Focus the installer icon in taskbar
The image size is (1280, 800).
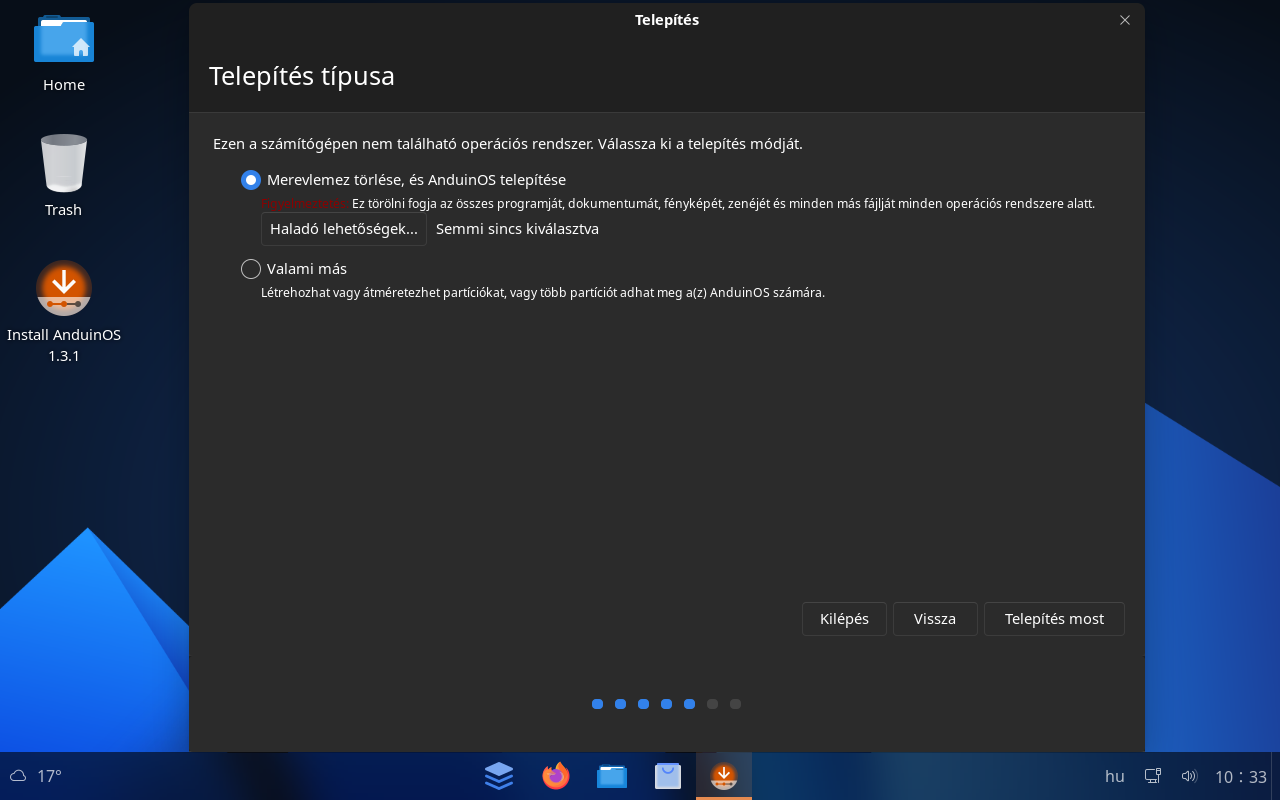coord(724,776)
